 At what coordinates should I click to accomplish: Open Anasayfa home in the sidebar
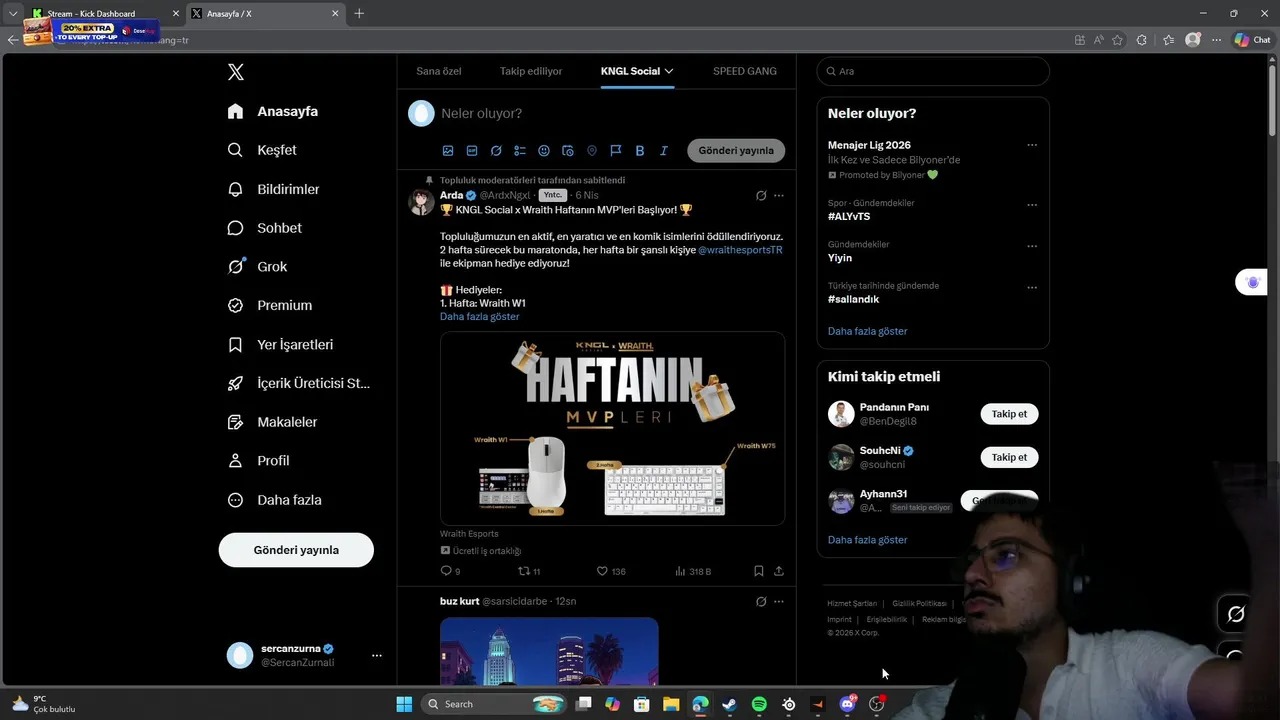(272, 111)
